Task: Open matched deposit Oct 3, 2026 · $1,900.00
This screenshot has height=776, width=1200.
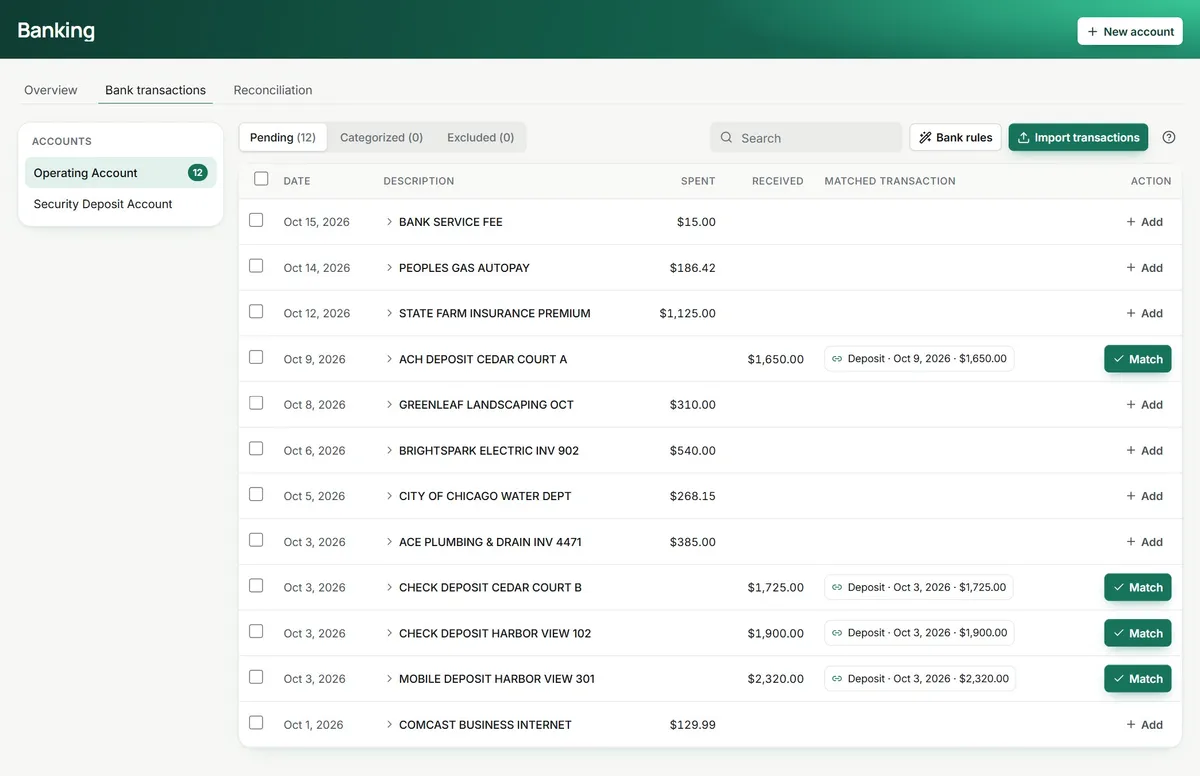Action: click(x=919, y=633)
